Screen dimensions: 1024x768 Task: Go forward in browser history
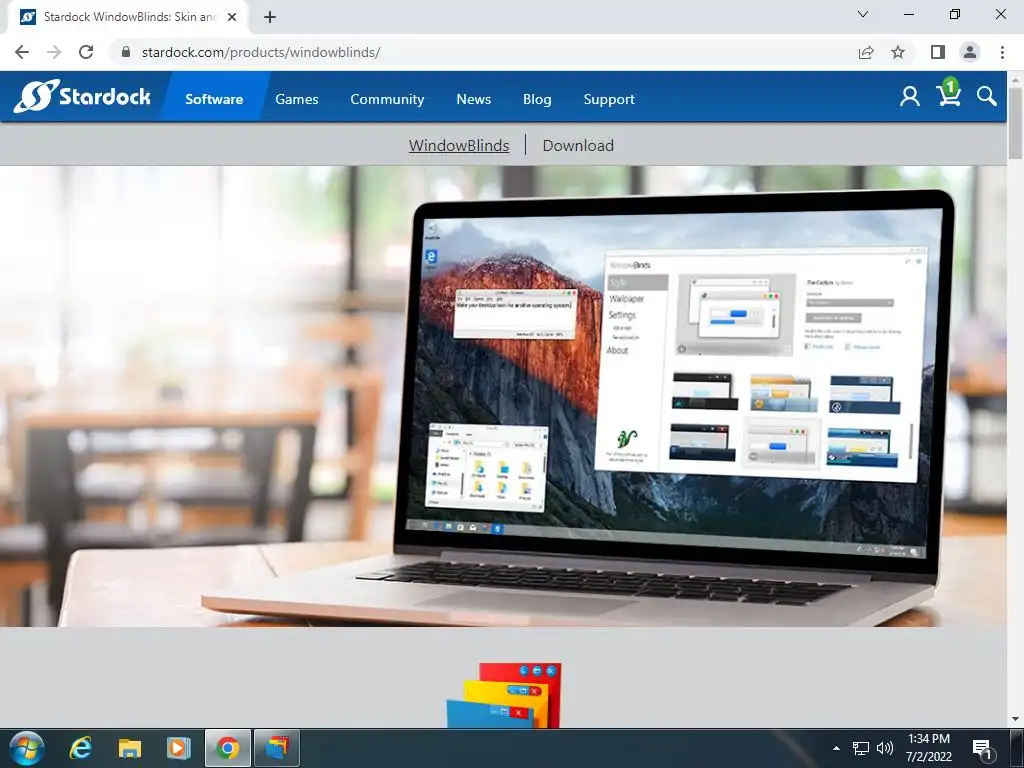(x=54, y=52)
